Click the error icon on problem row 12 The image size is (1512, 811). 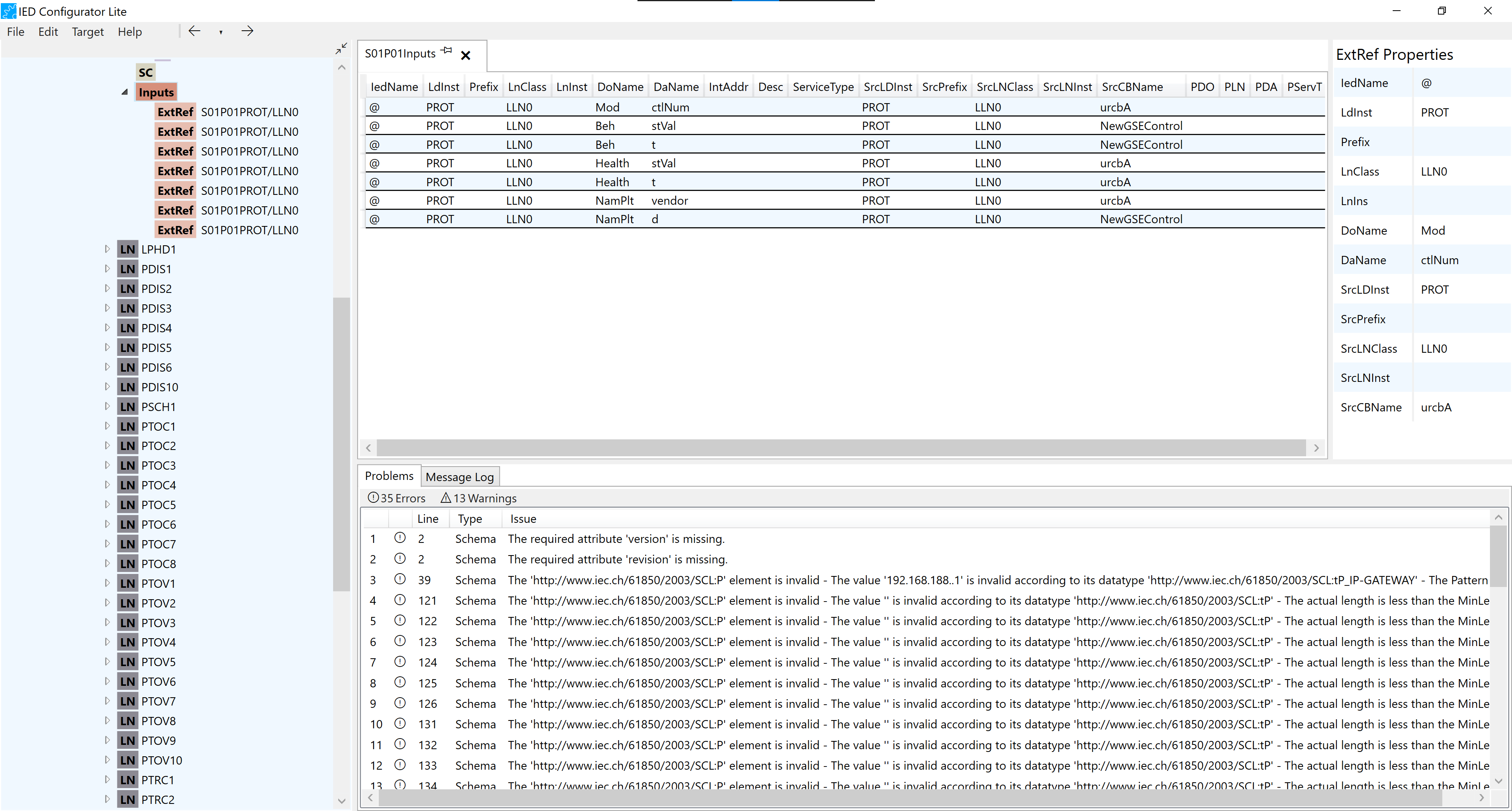400,765
